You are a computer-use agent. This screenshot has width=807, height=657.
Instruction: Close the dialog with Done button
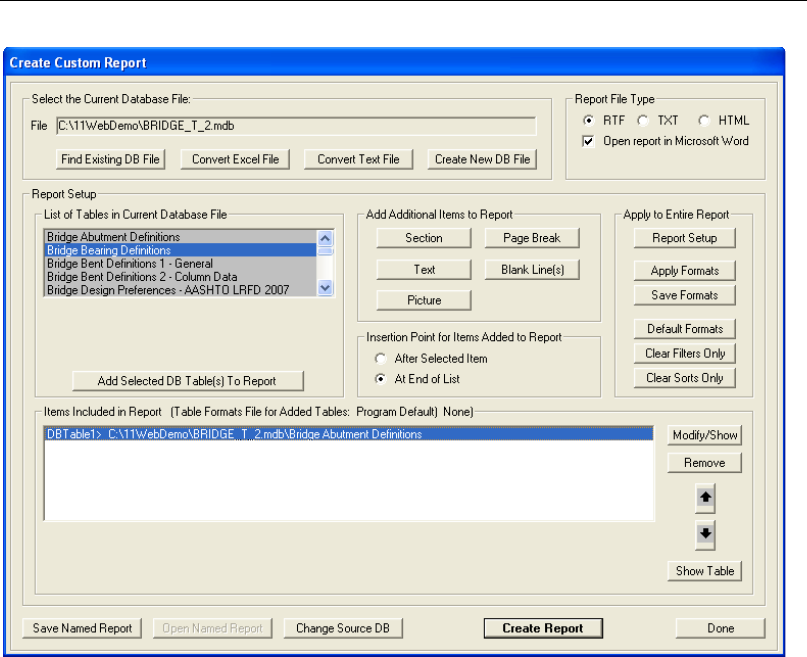721,628
